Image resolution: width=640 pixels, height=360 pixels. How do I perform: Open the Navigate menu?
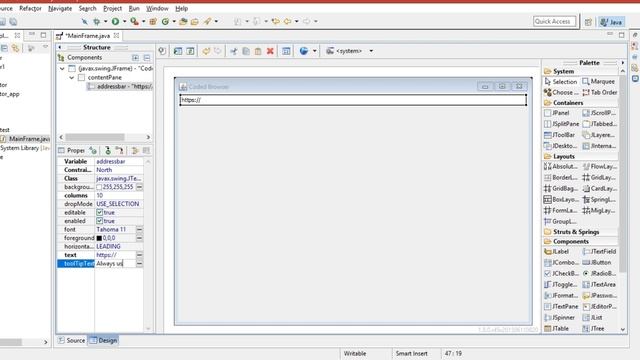coord(60,8)
